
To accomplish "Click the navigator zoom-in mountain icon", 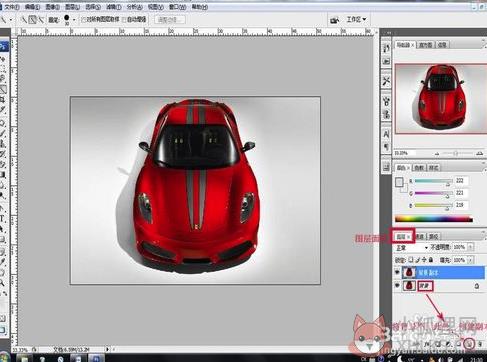I will [x=479, y=153].
